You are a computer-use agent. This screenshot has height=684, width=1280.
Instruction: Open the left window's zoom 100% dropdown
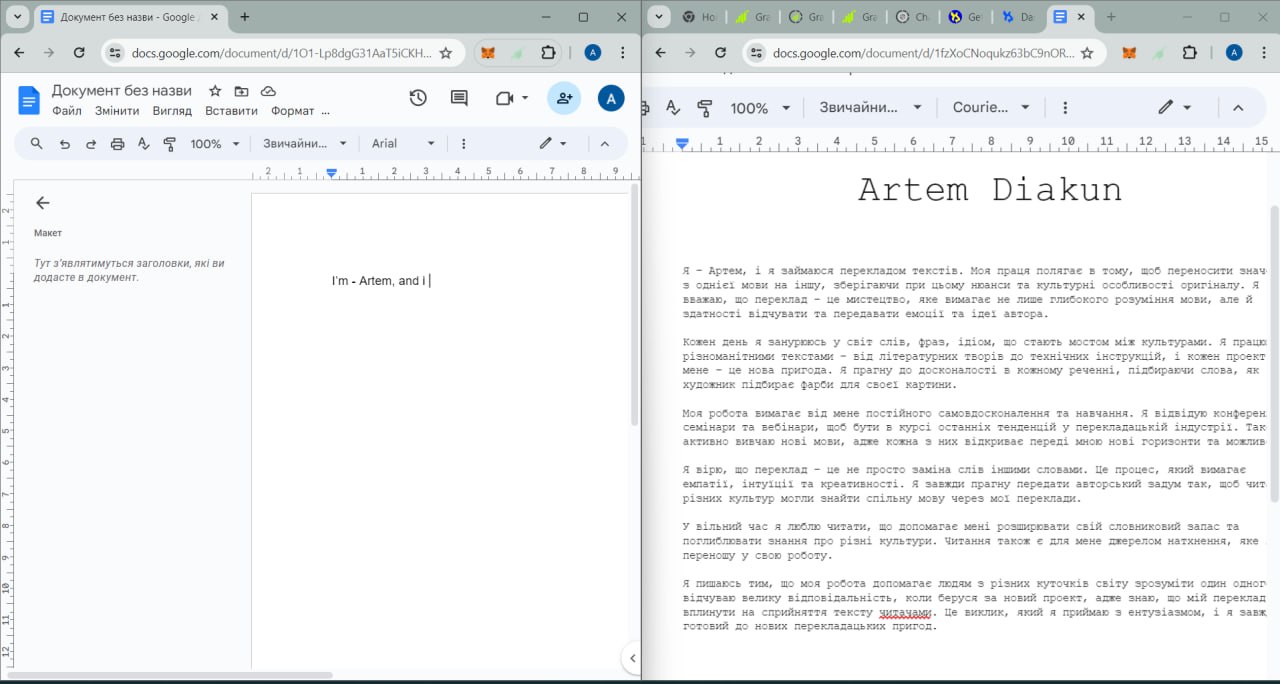(215, 144)
